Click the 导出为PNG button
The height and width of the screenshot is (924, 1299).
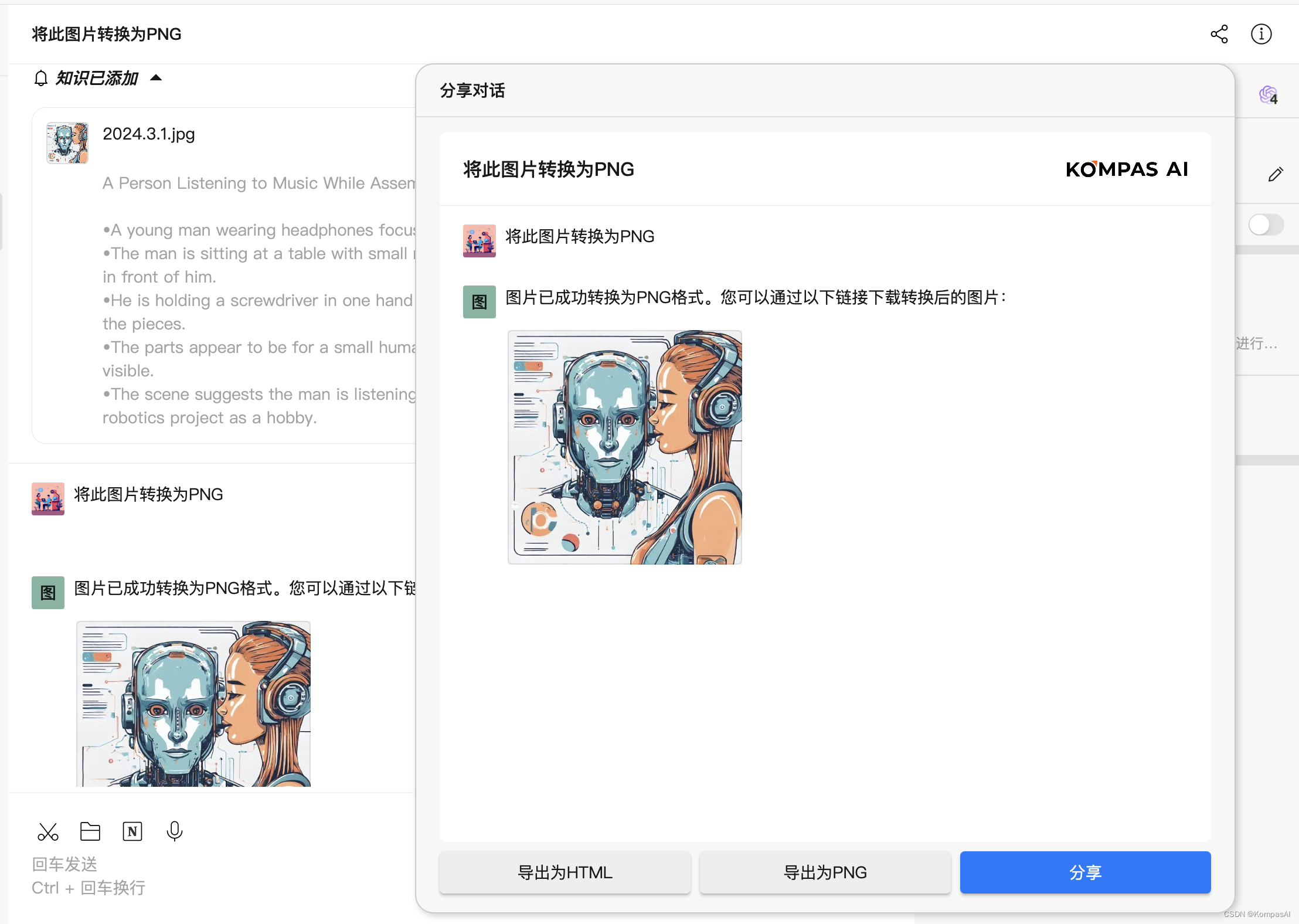(x=825, y=872)
